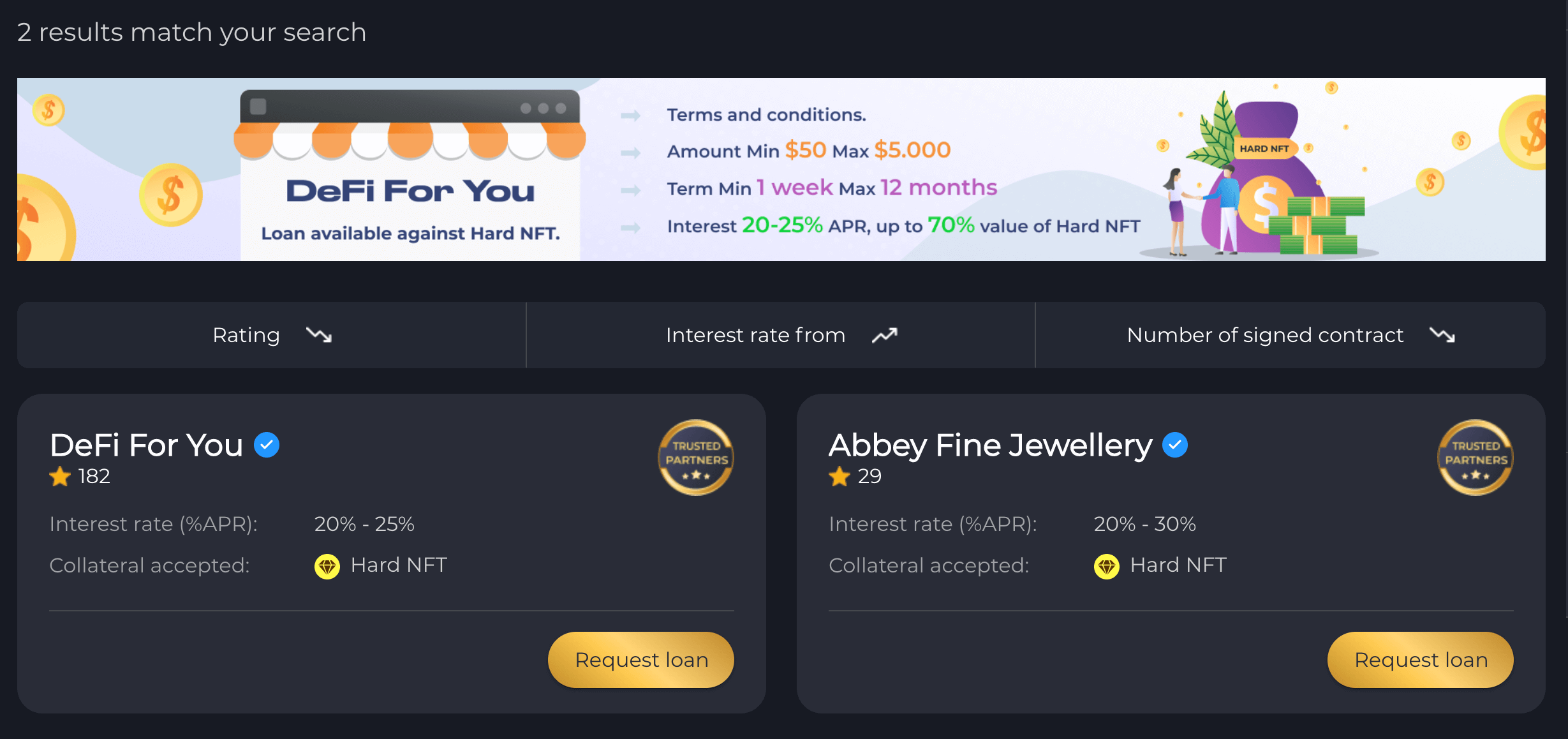Open the DeFi For You promotional banner

tap(781, 169)
